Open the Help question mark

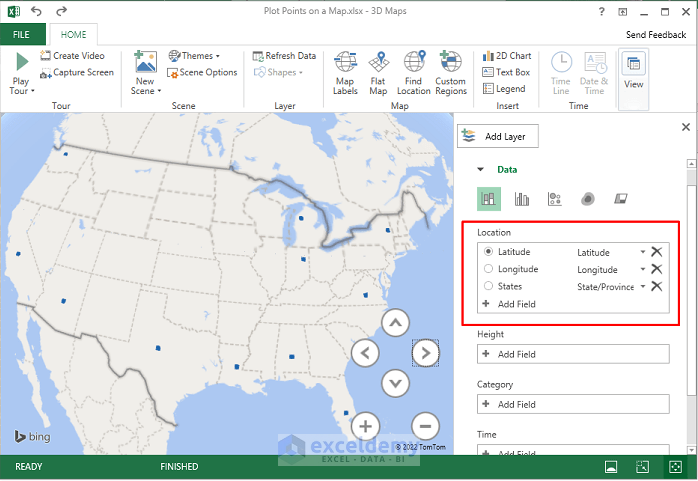coord(602,12)
